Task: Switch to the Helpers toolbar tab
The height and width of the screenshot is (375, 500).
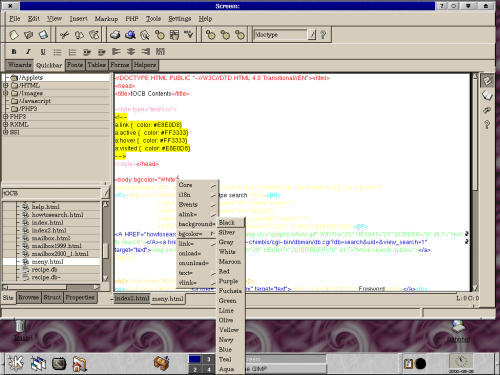Action: (145, 65)
